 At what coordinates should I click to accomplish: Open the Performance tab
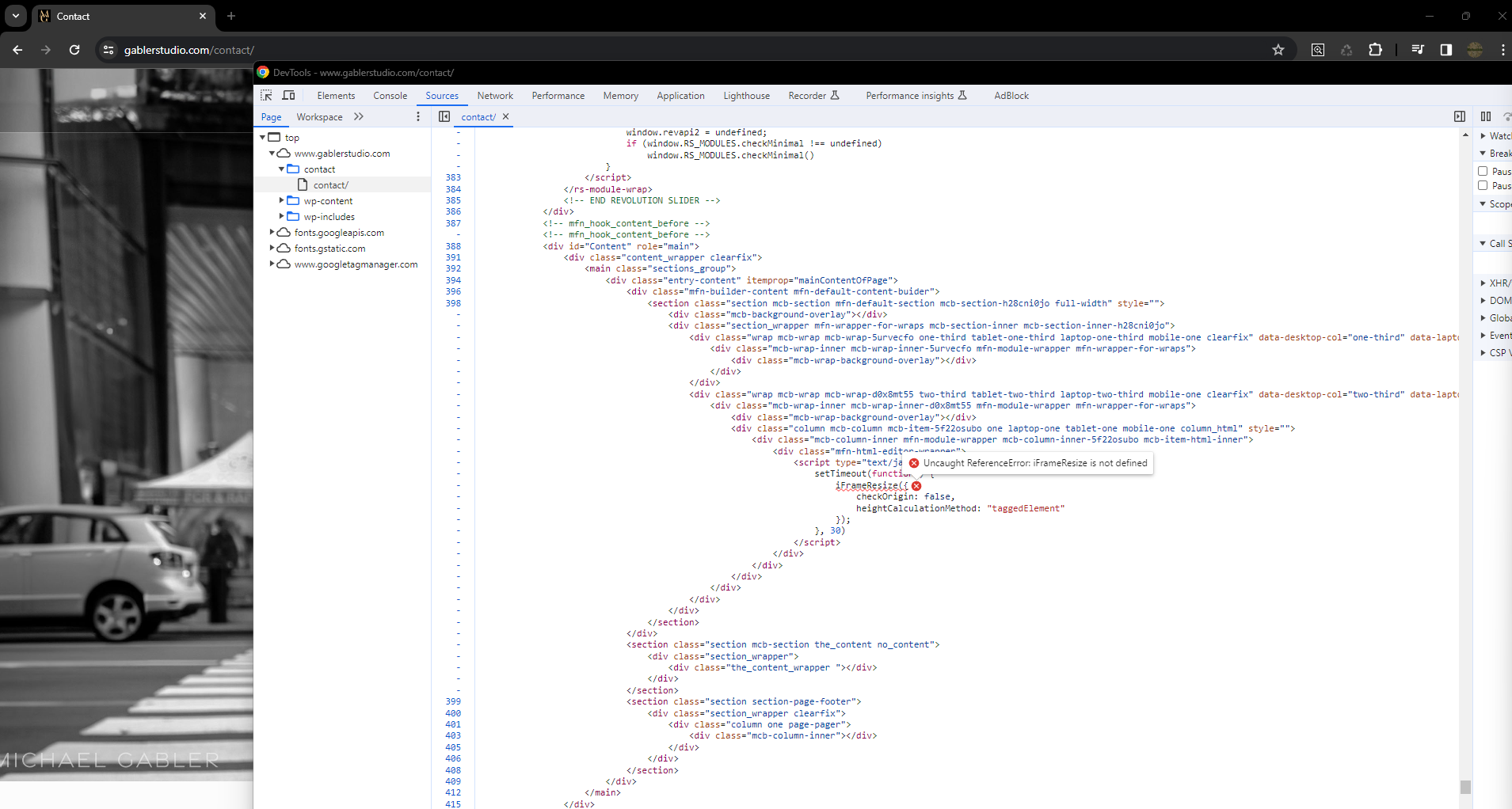(558, 96)
